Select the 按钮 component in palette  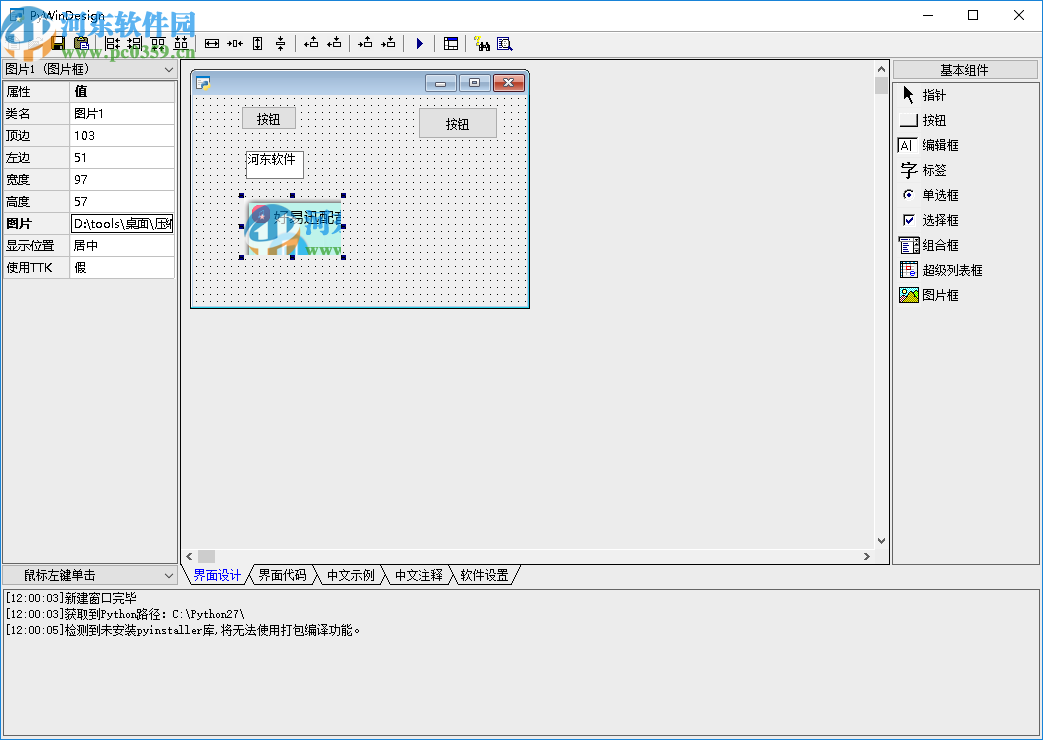pyautogui.click(x=923, y=120)
